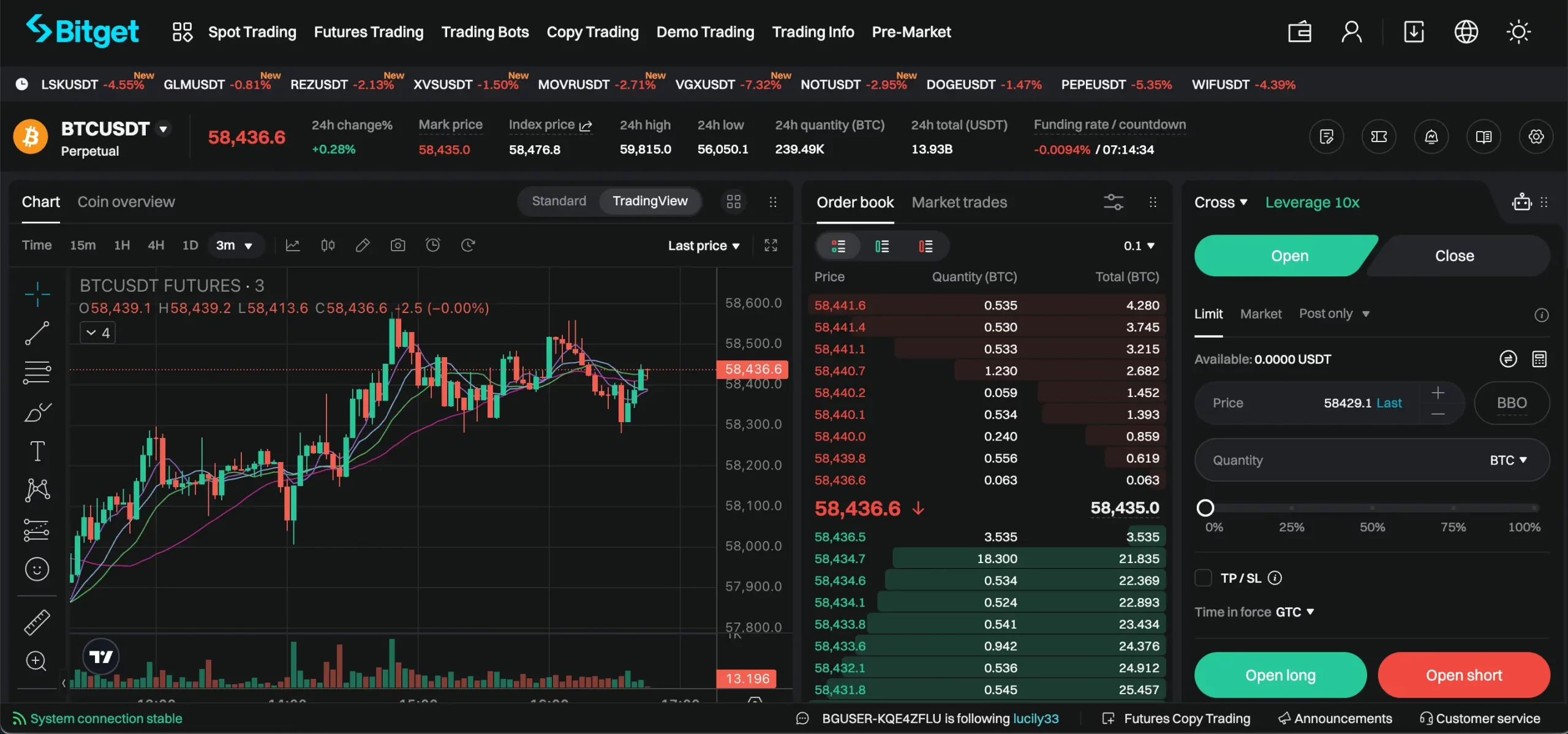Select the Market order tab

1261,314
